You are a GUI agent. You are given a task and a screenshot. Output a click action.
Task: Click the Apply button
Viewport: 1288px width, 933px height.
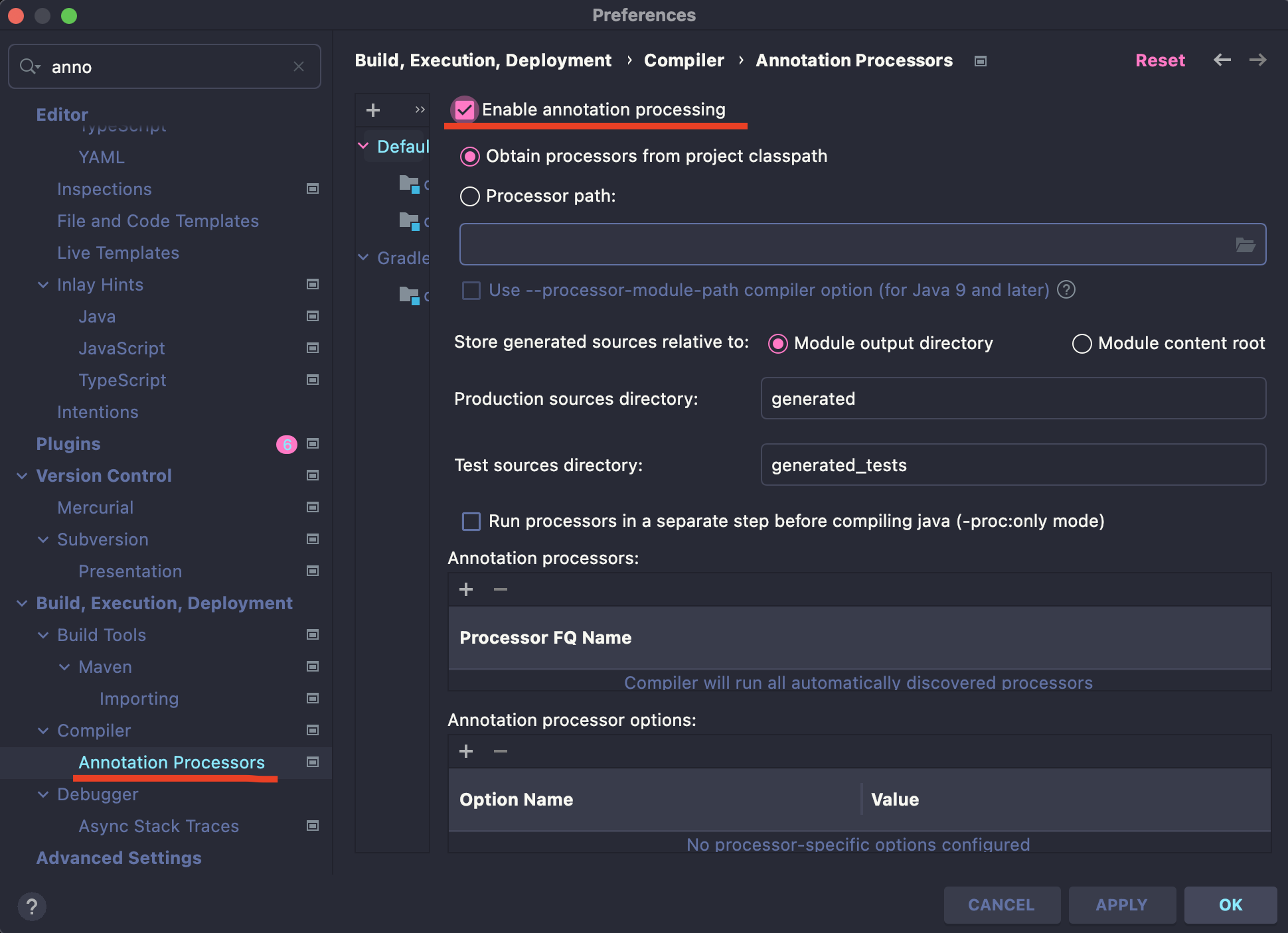[x=1121, y=905]
